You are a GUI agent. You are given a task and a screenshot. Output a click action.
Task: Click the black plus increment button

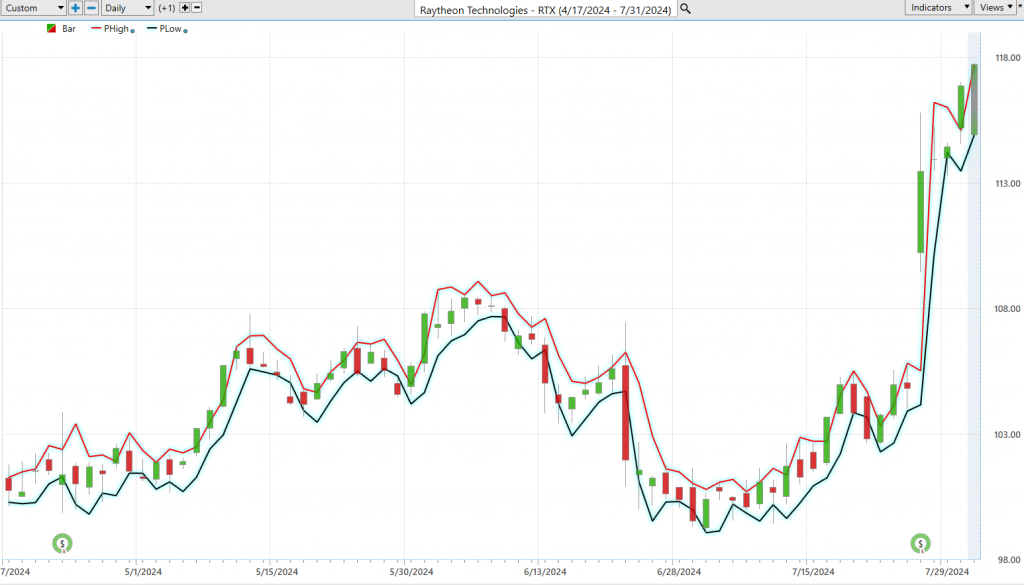coord(184,8)
